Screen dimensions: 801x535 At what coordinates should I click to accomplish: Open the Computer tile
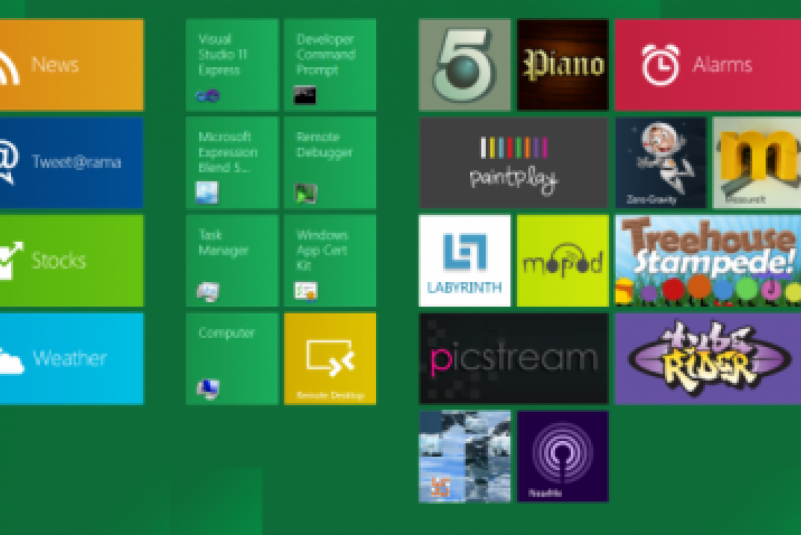tap(232, 359)
